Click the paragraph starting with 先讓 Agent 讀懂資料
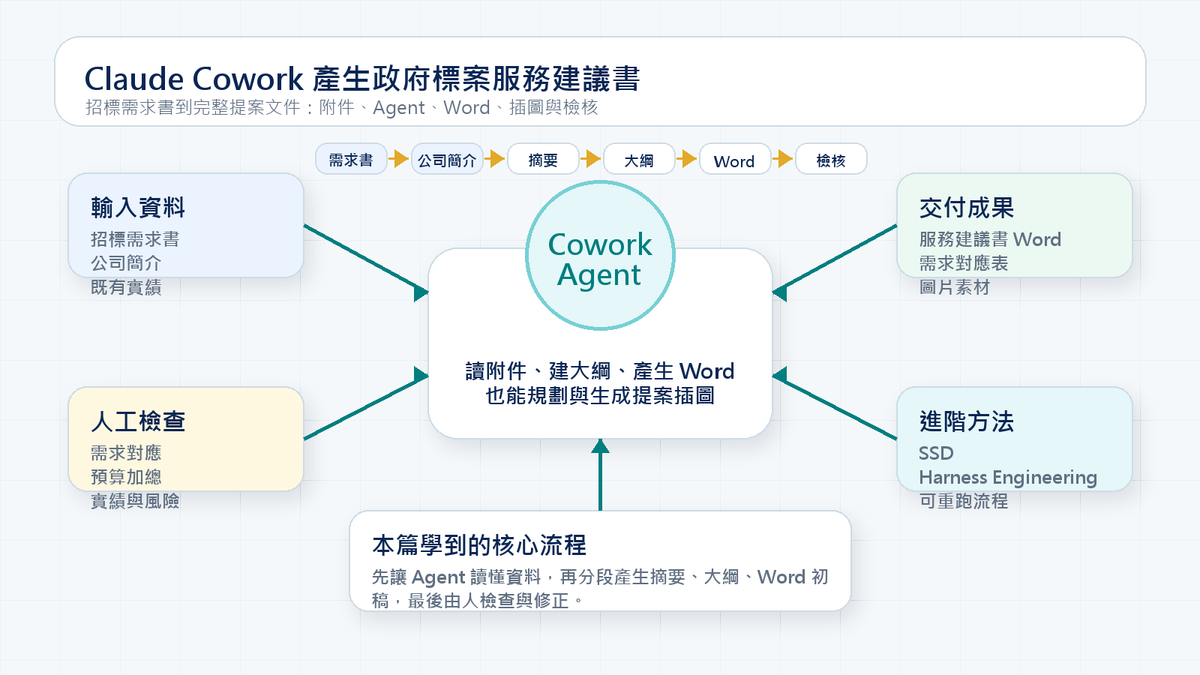Screen dimensions: 1200x675 pos(599,589)
